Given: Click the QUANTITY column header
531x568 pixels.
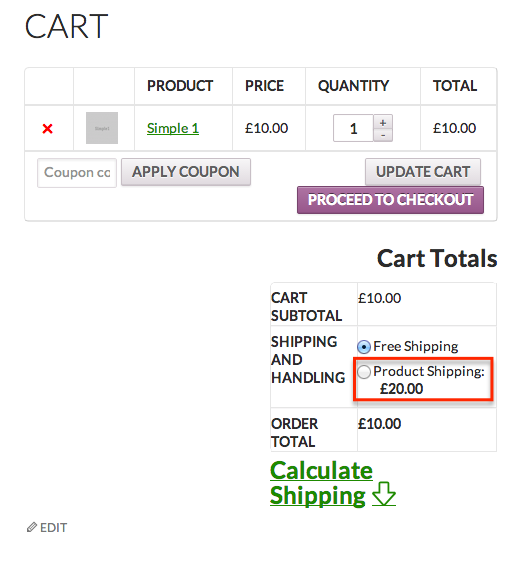Looking at the screenshot, I should [x=354, y=86].
